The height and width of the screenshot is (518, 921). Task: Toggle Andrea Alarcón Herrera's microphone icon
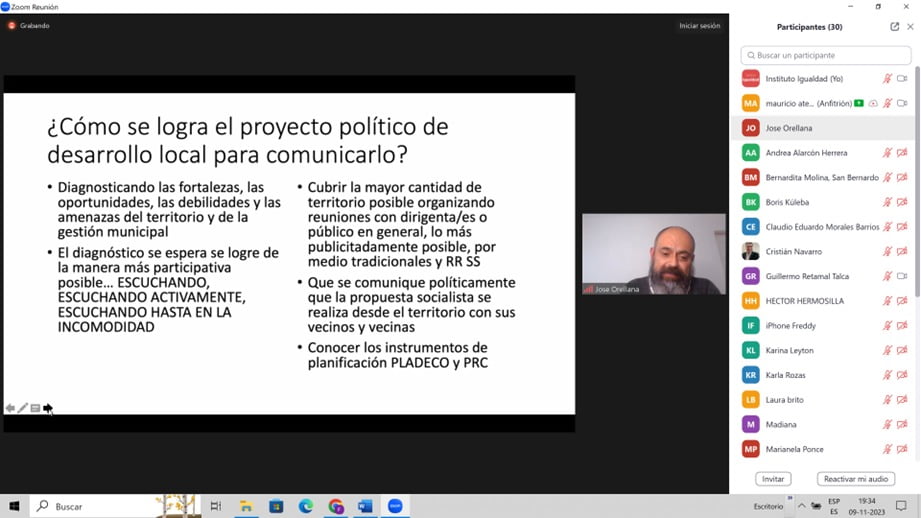point(887,153)
